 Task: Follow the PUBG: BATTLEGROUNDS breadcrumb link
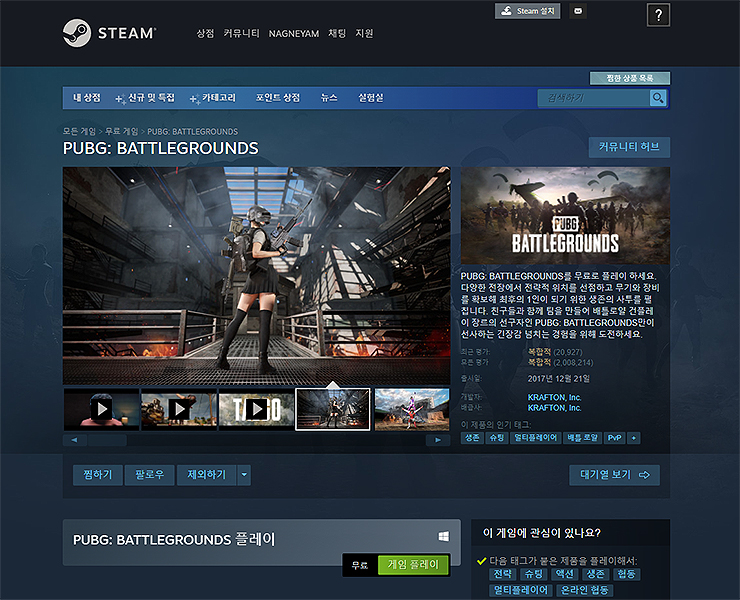pos(193,131)
